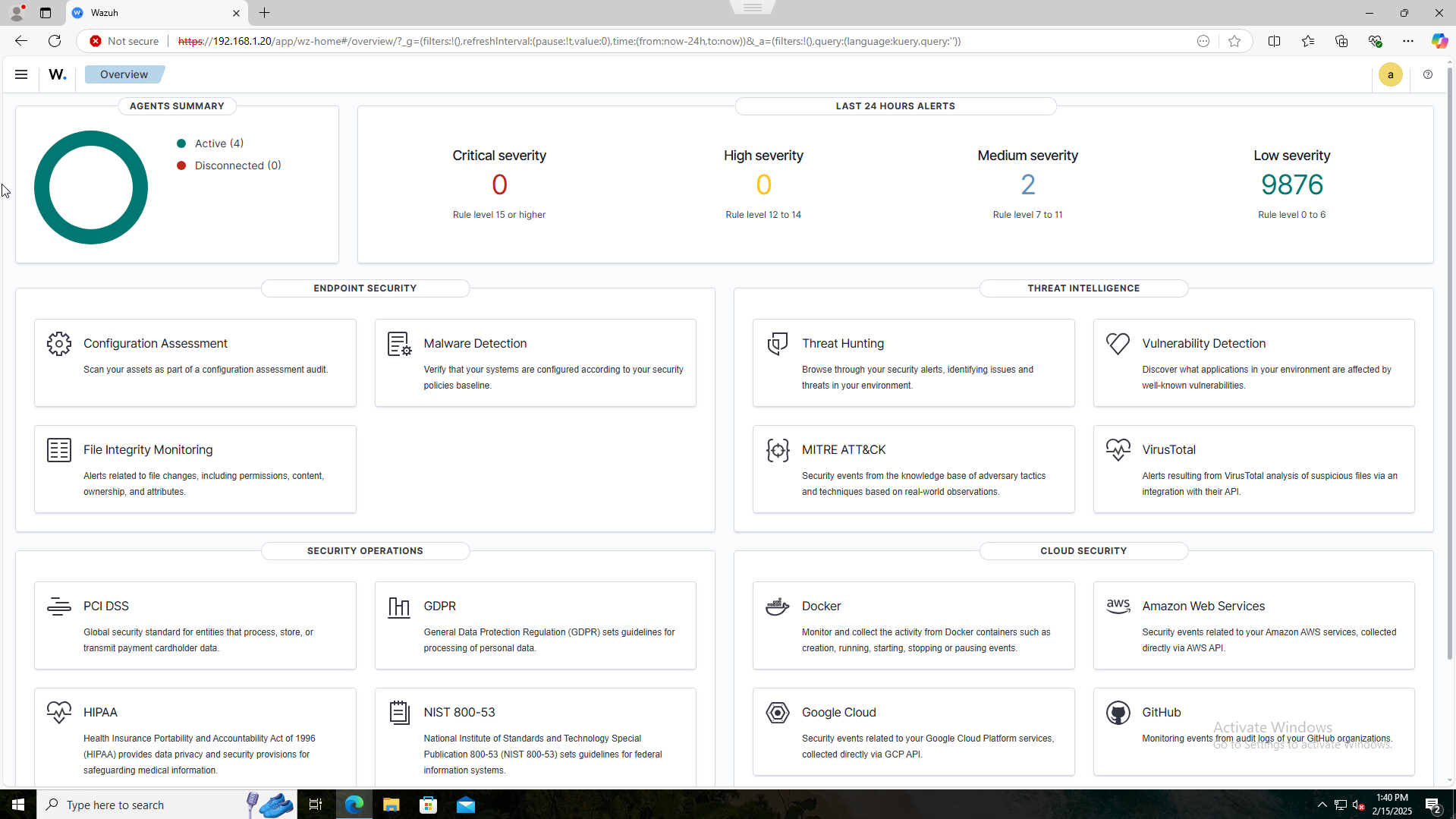Click the Malware Detection document icon
The image size is (1456, 819).
click(399, 344)
